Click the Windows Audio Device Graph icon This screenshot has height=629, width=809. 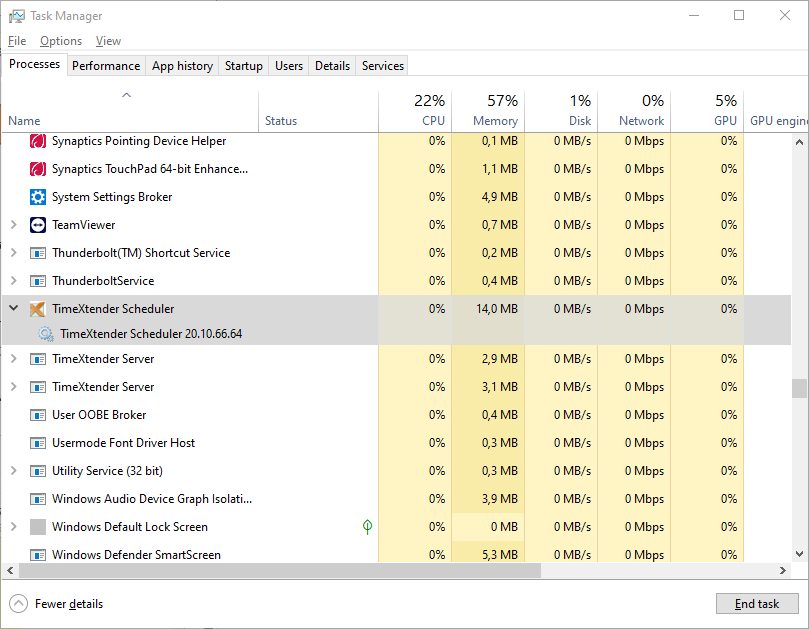[38, 499]
